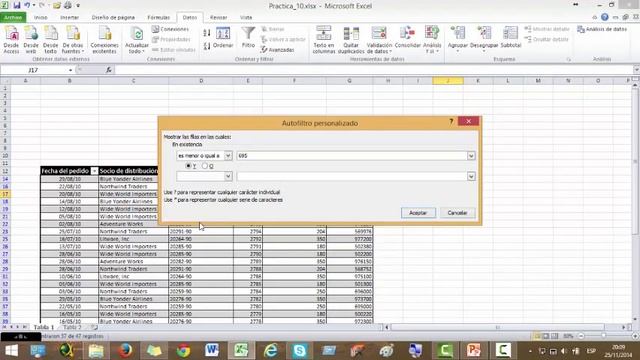Open Chrome from taskbar
This screenshot has width=640, height=360.
pos(183,351)
